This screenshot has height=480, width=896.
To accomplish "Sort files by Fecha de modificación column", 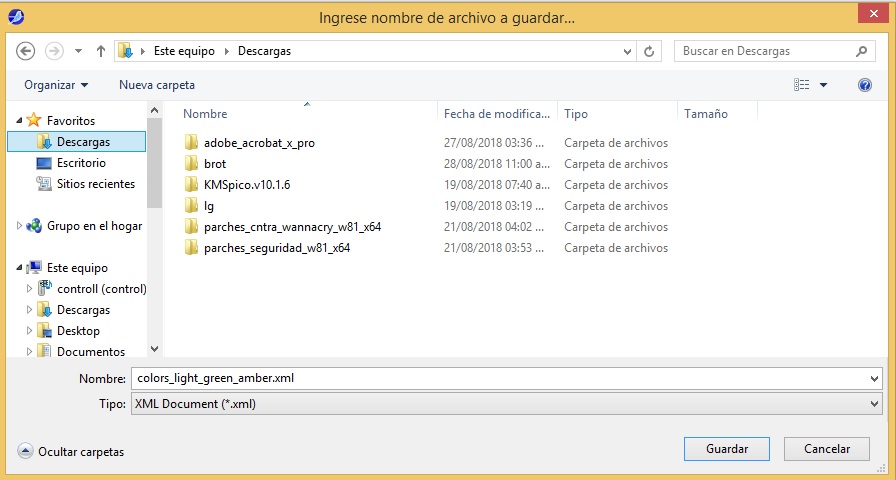I will click(x=497, y=114).
